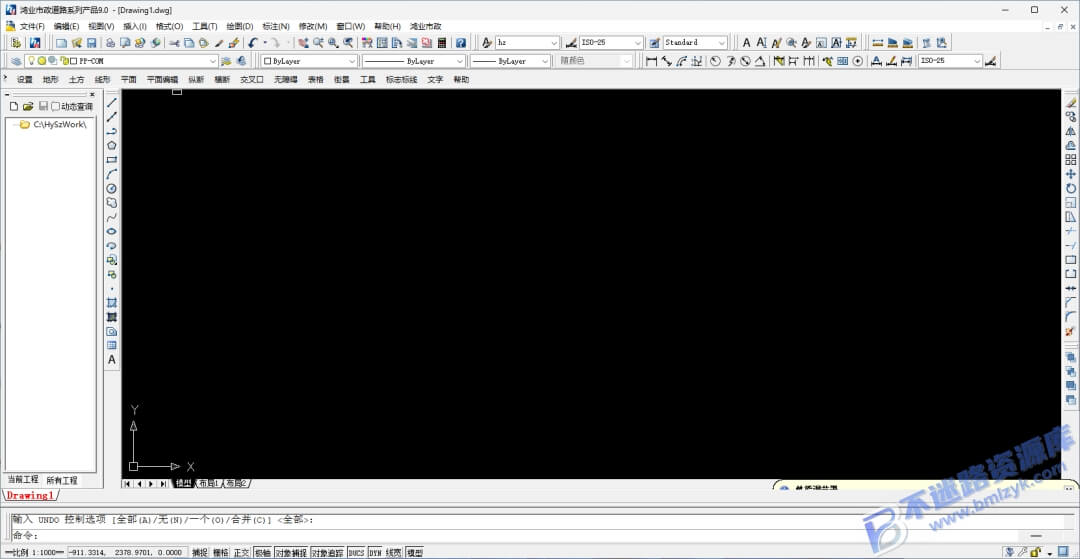Pick the Circle tool
Screen dimensions: 1080x559
112,189
